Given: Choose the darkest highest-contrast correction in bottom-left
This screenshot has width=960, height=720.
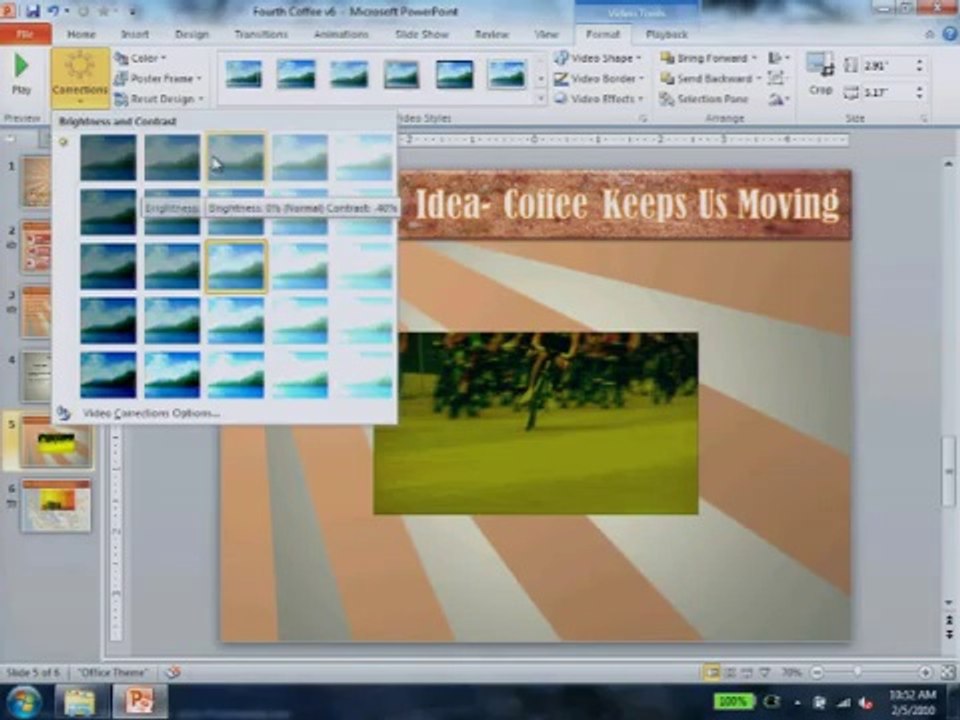Looking at the screenshot, I should (x=108, y=375).
